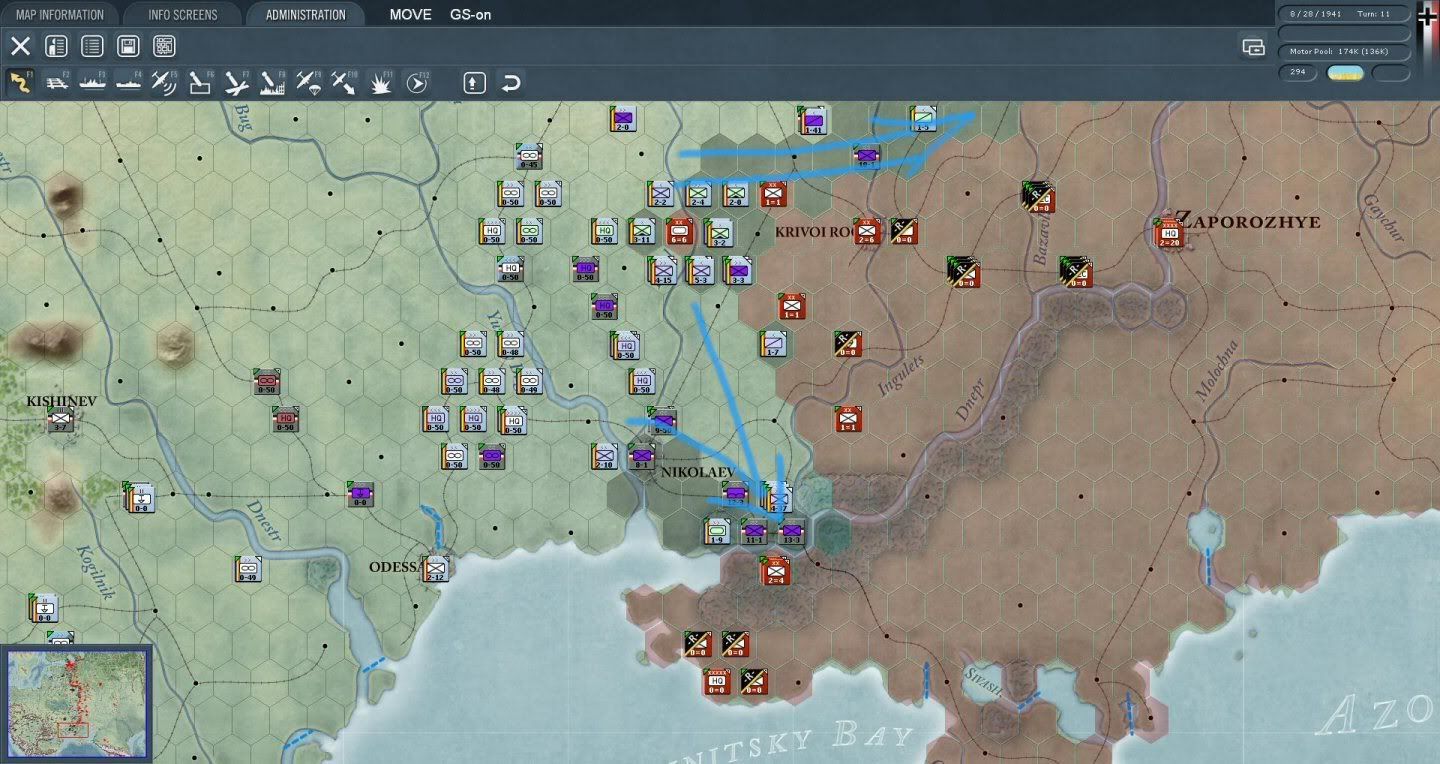Select the Rail move mode (F2) icon

point(56,82)
